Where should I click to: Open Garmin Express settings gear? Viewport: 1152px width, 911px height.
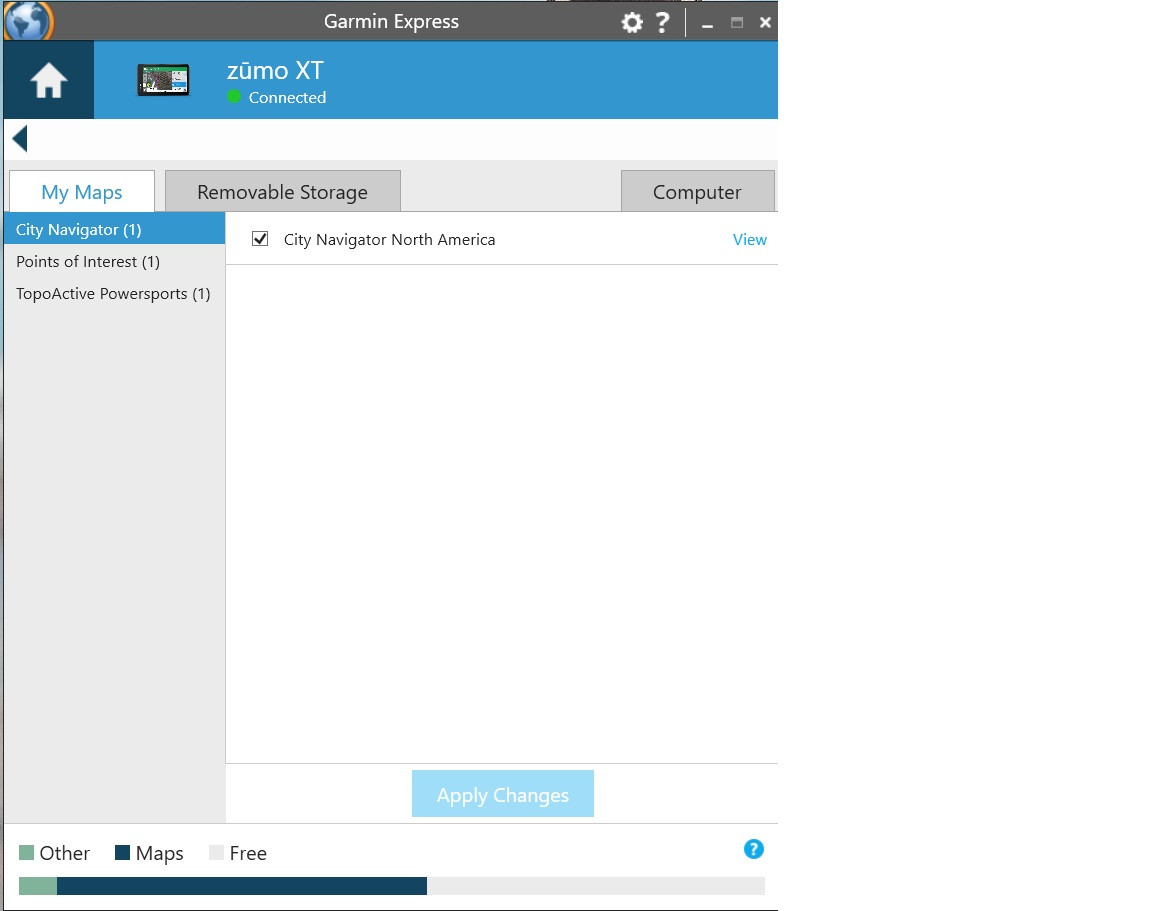(x=632, y=23)
